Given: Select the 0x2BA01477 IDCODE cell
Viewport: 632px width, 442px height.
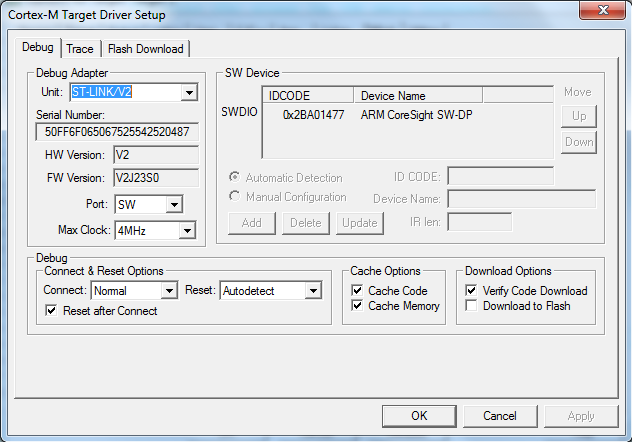Looking at the screenshot, I should click(314, 115).
